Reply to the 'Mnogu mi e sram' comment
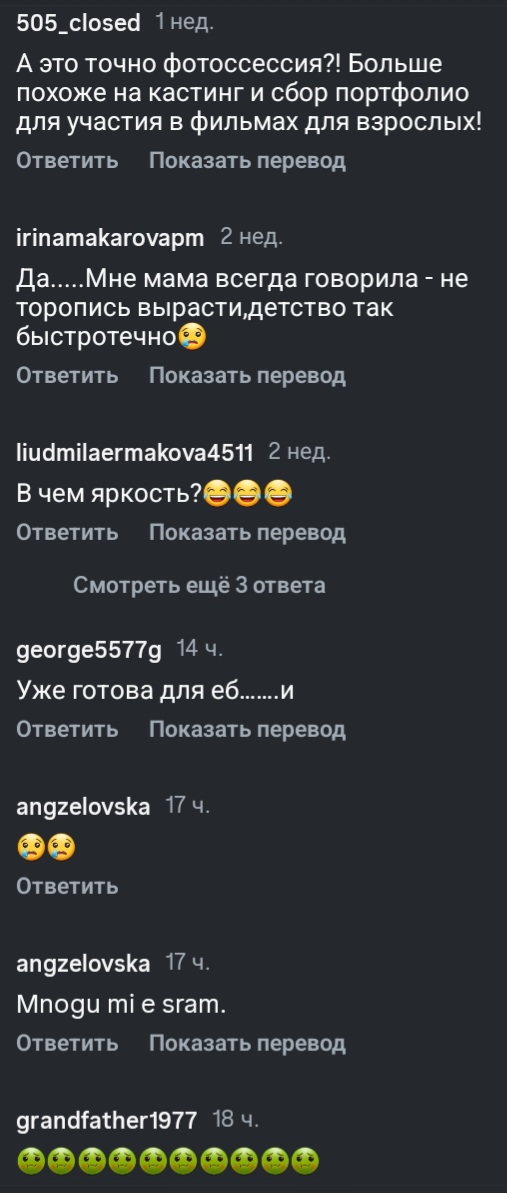The height and width of the screenshot is (1193, 507). (67, 1043)
